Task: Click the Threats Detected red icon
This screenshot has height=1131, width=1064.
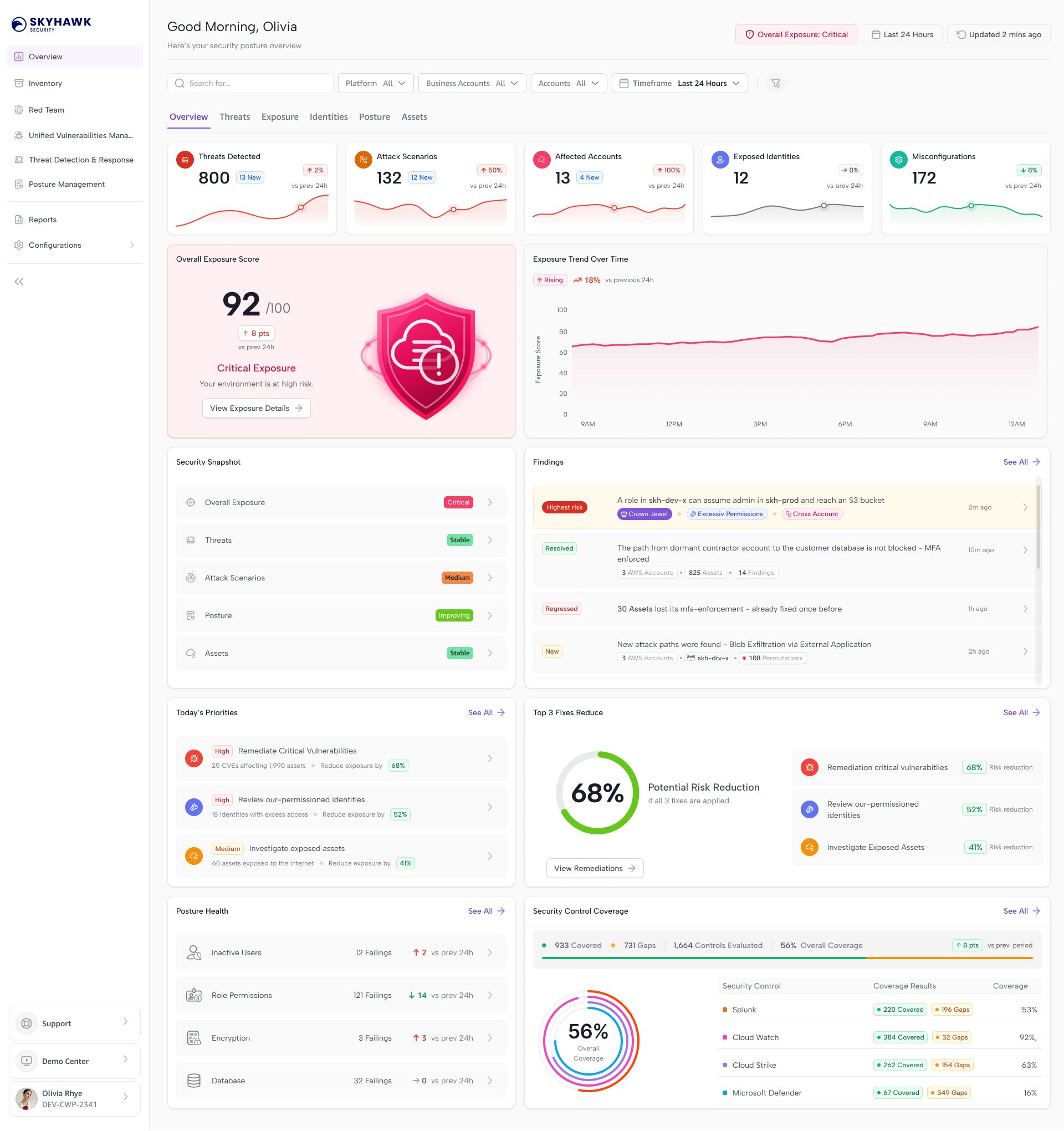Action: click(185, 160)
